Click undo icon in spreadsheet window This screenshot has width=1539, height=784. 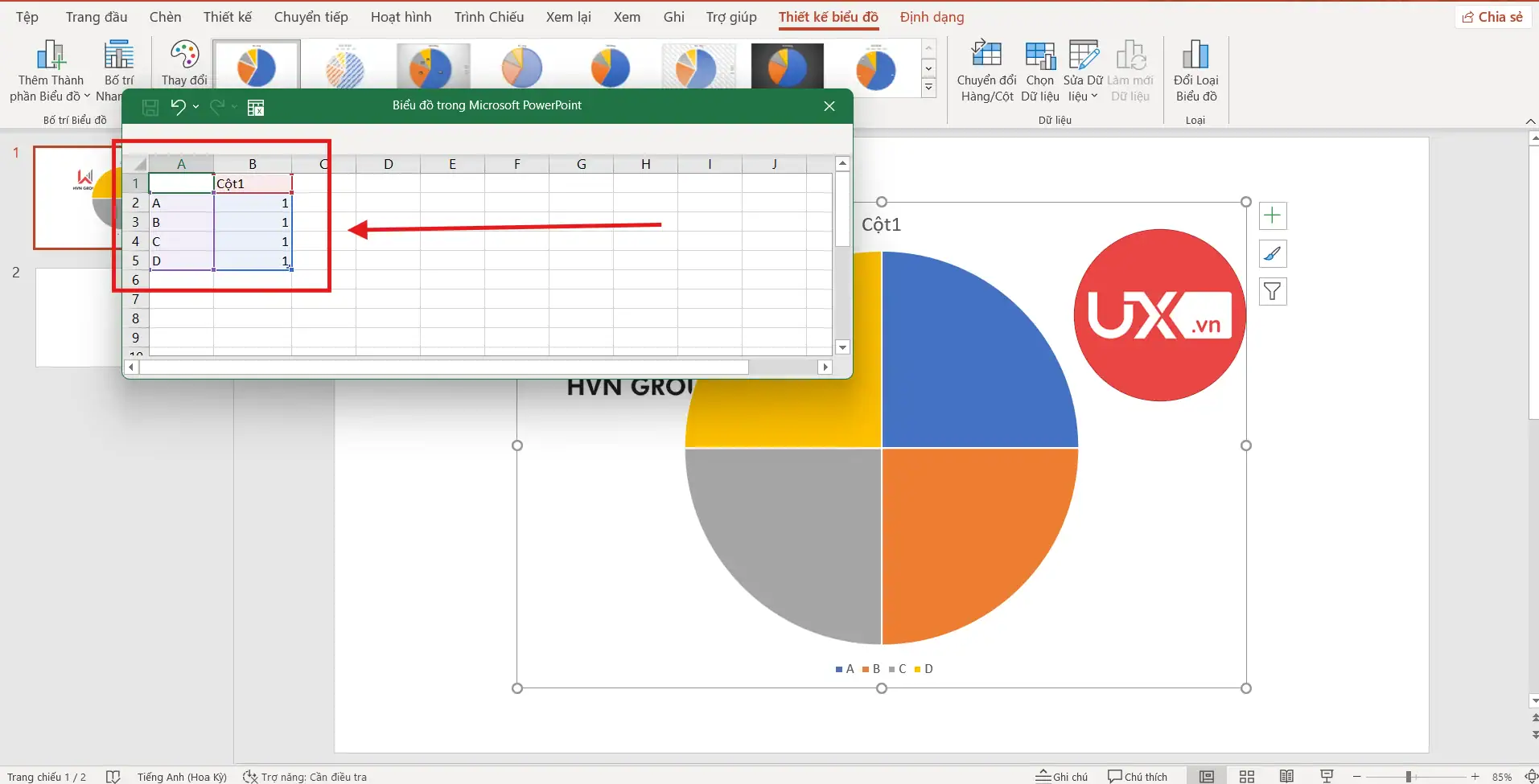click(178, 107)
